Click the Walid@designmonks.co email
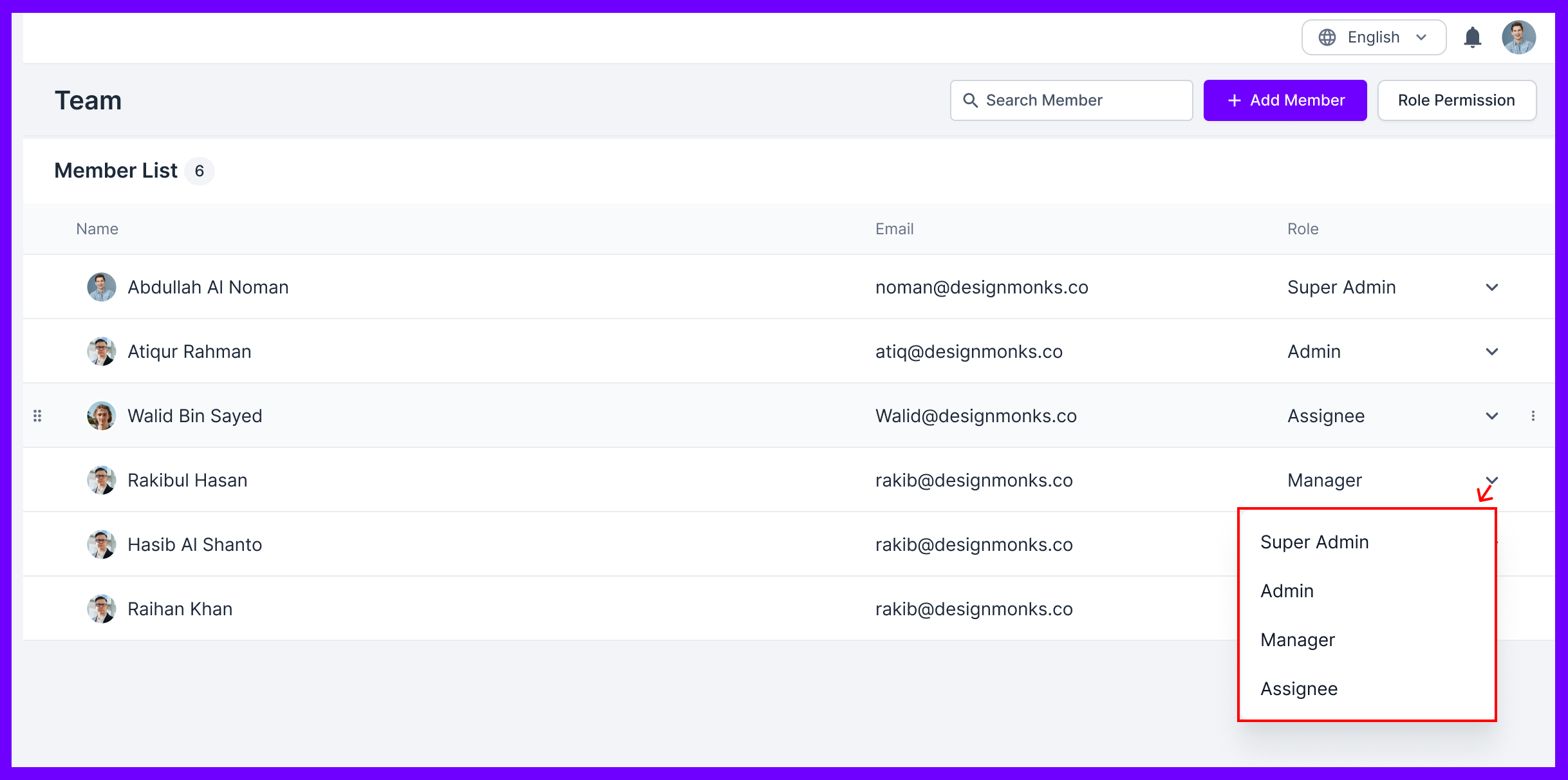 pos(976,416)
